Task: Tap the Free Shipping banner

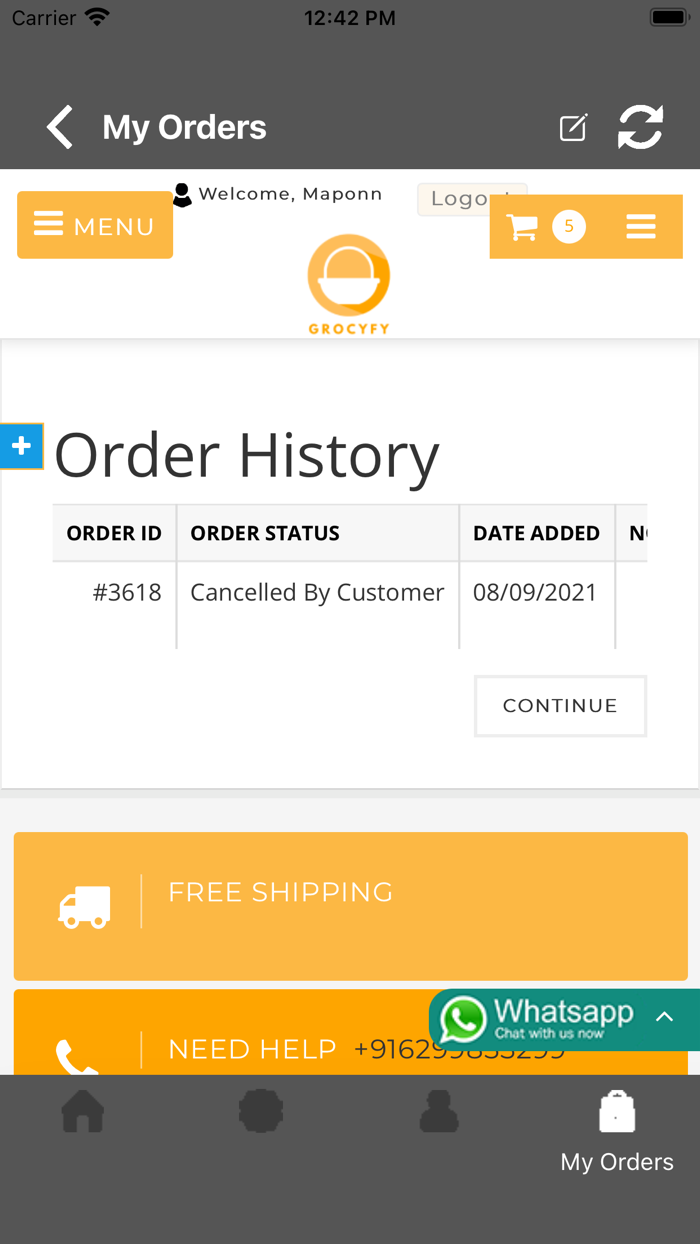Action: (350, 906)
